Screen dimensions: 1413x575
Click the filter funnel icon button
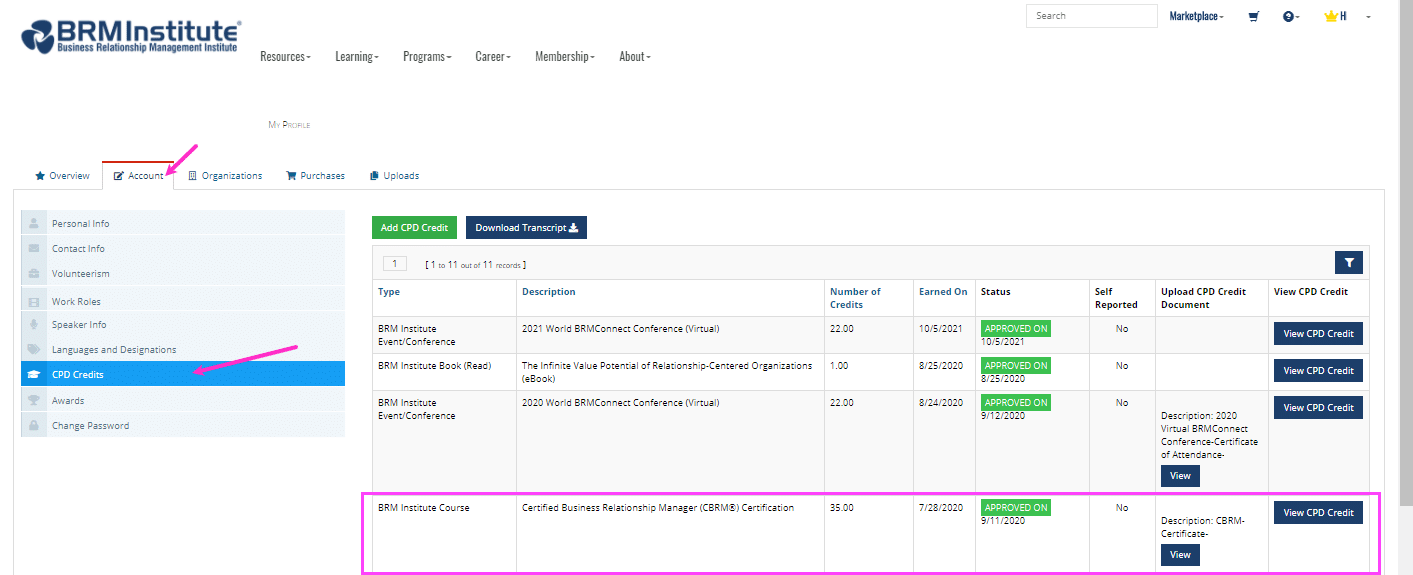[1349, 262]
